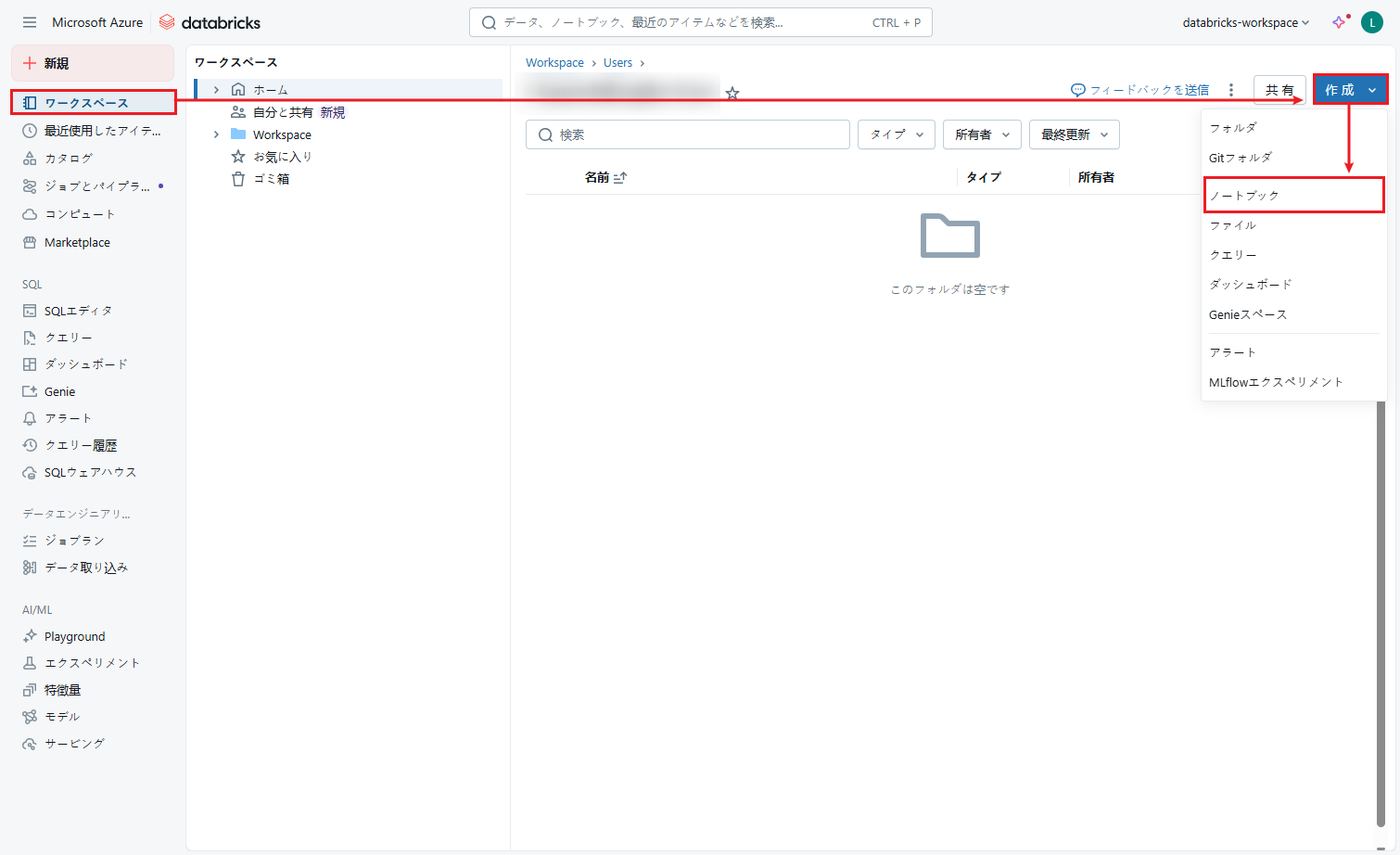Viewport: 1400px width, 855px height.
Task: Choose Genieスペース from the create menu
Action: click(x=1293, y=314)
